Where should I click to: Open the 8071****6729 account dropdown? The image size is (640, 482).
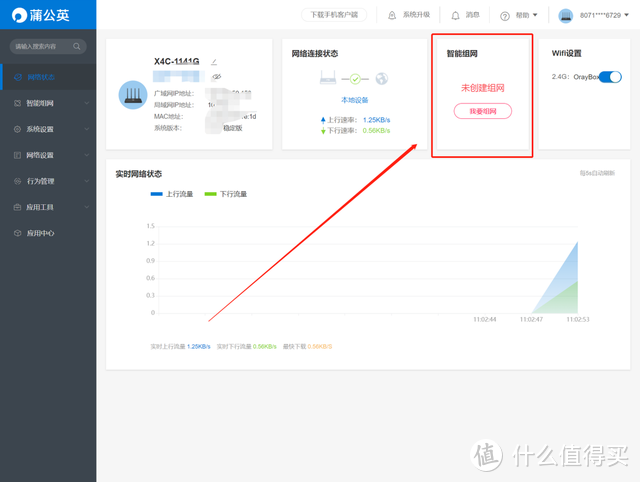pyautogui.click(x=604, y=15)
